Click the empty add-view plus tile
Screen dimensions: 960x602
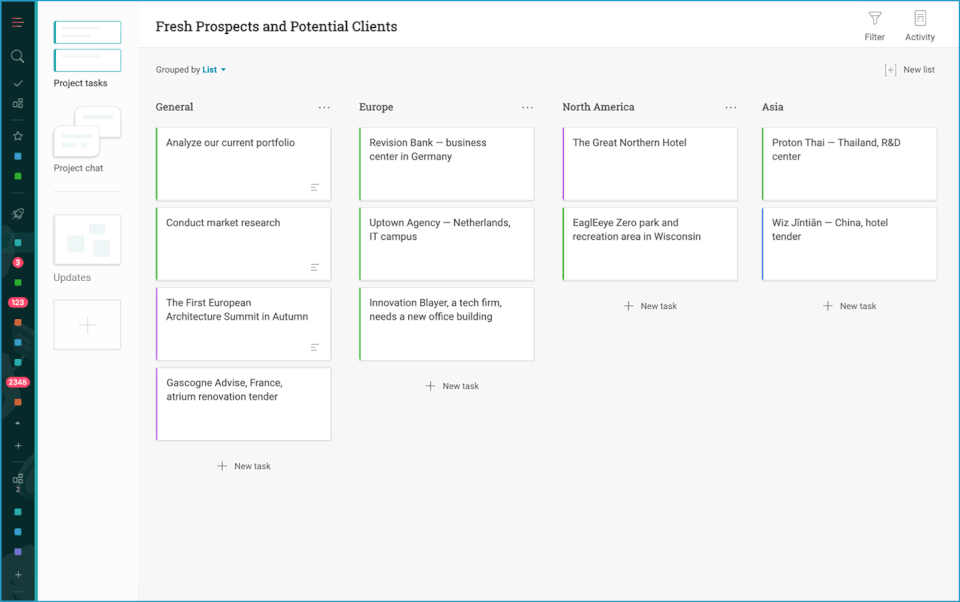point(87,325)
